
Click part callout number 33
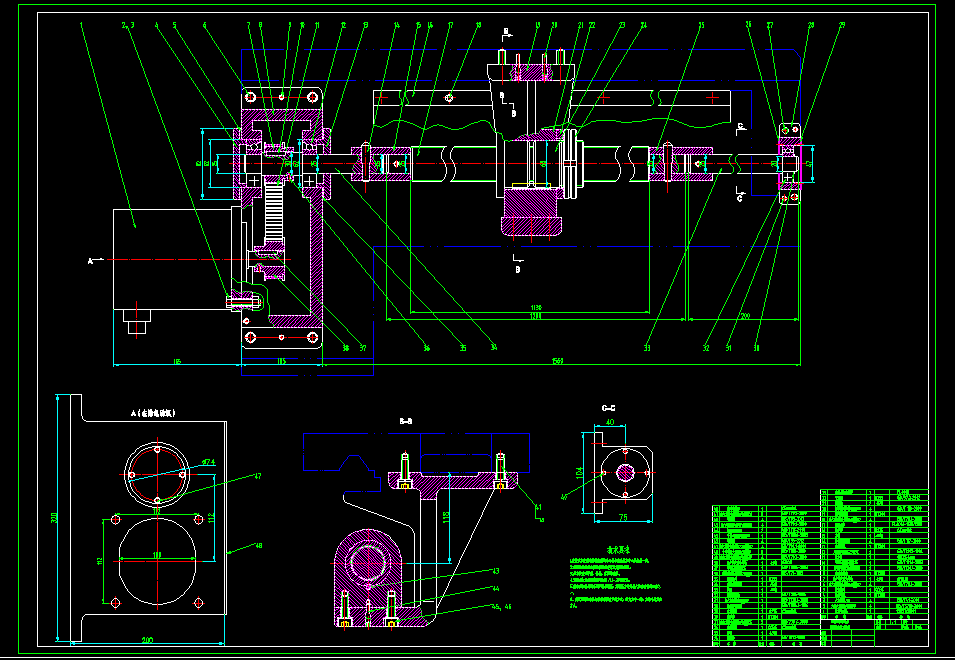coord(647,348)
